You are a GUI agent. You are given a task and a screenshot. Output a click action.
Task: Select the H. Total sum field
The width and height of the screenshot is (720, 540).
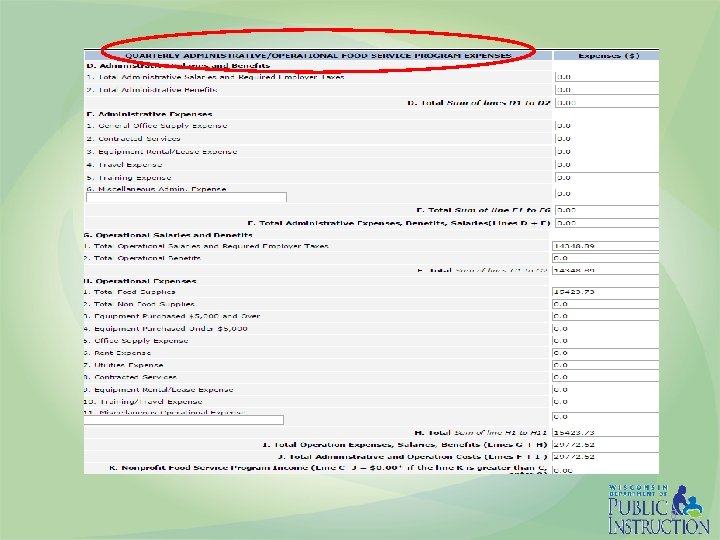(605, 433)
